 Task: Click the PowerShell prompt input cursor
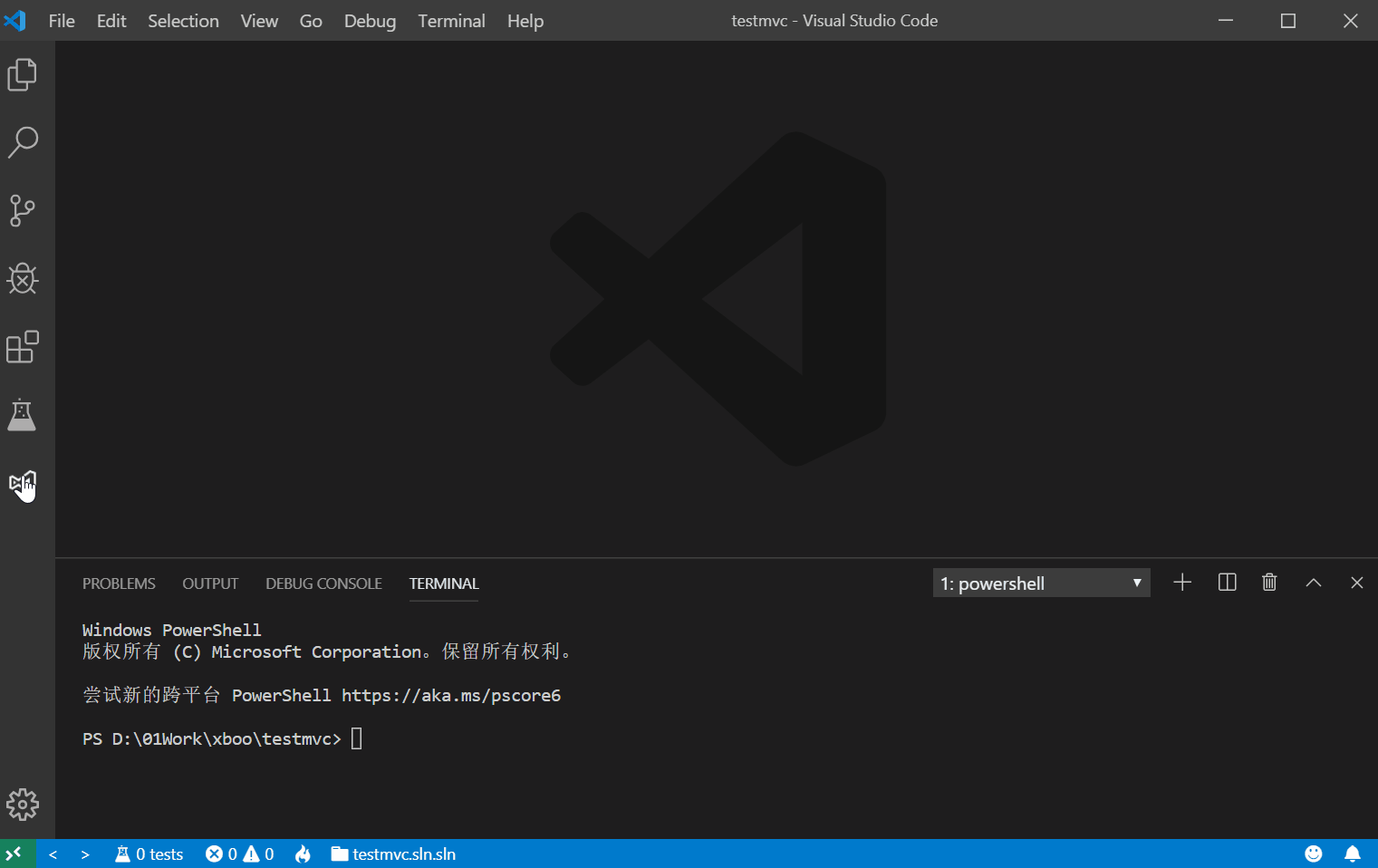click(x=357, y=738)
